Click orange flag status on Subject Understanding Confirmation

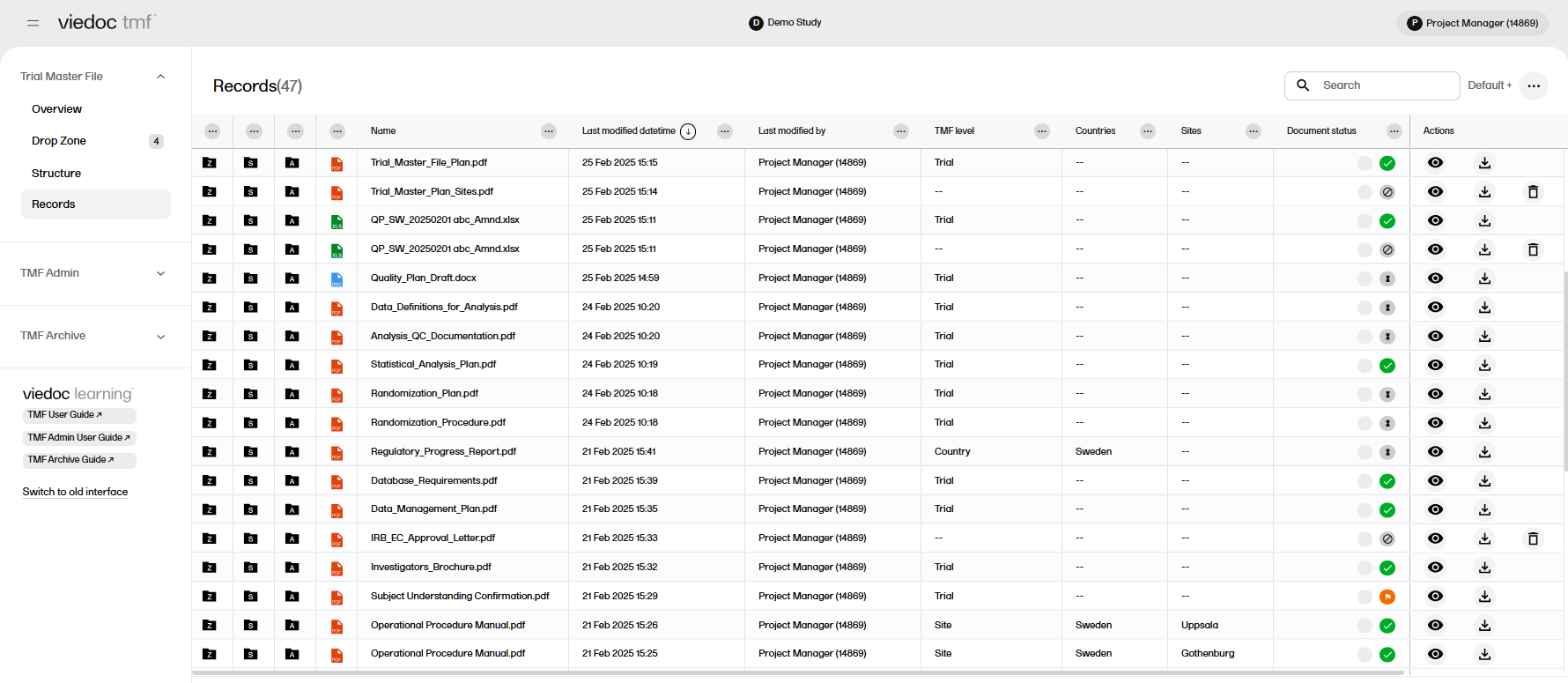(1387, 597)
